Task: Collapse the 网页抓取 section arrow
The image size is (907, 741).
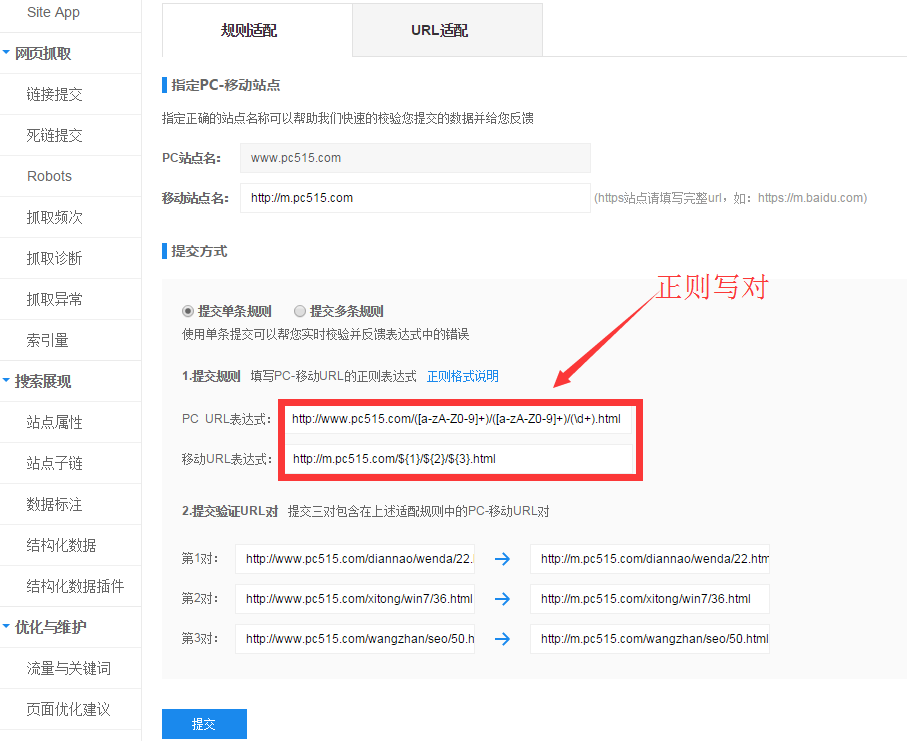Action: coord(6,53)
